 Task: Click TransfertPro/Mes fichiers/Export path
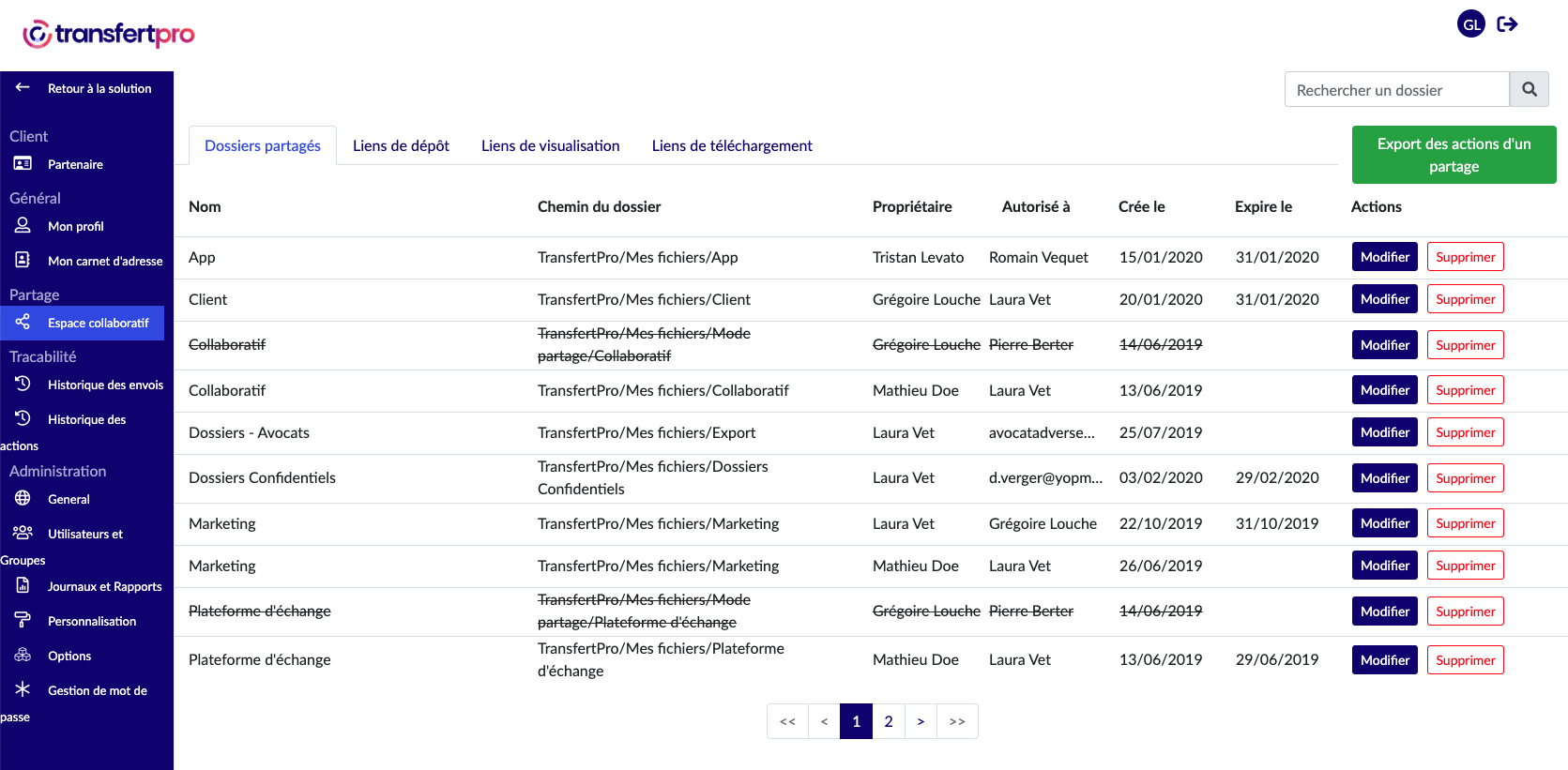[647, 432]
